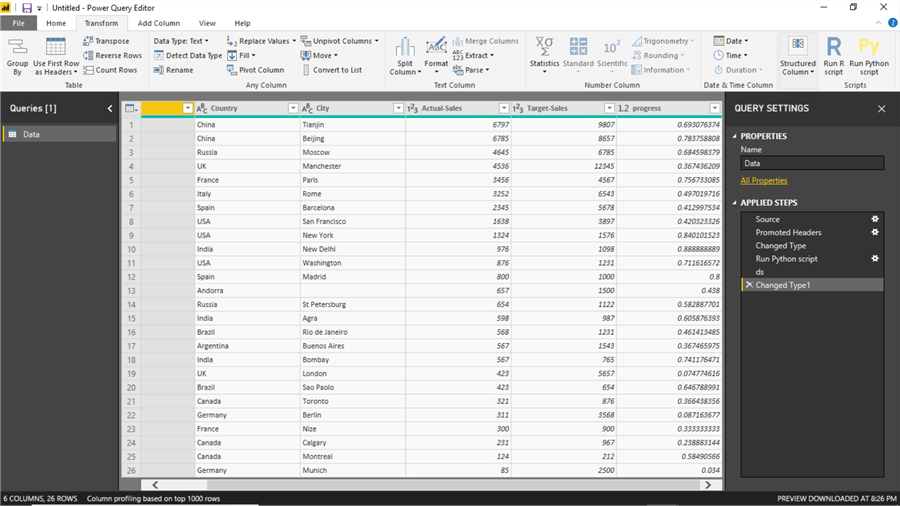Image resolution: width=900 pixels, height=506 pixels.
Task: Select the Changed Type applied step
Action: coord(812,245)
